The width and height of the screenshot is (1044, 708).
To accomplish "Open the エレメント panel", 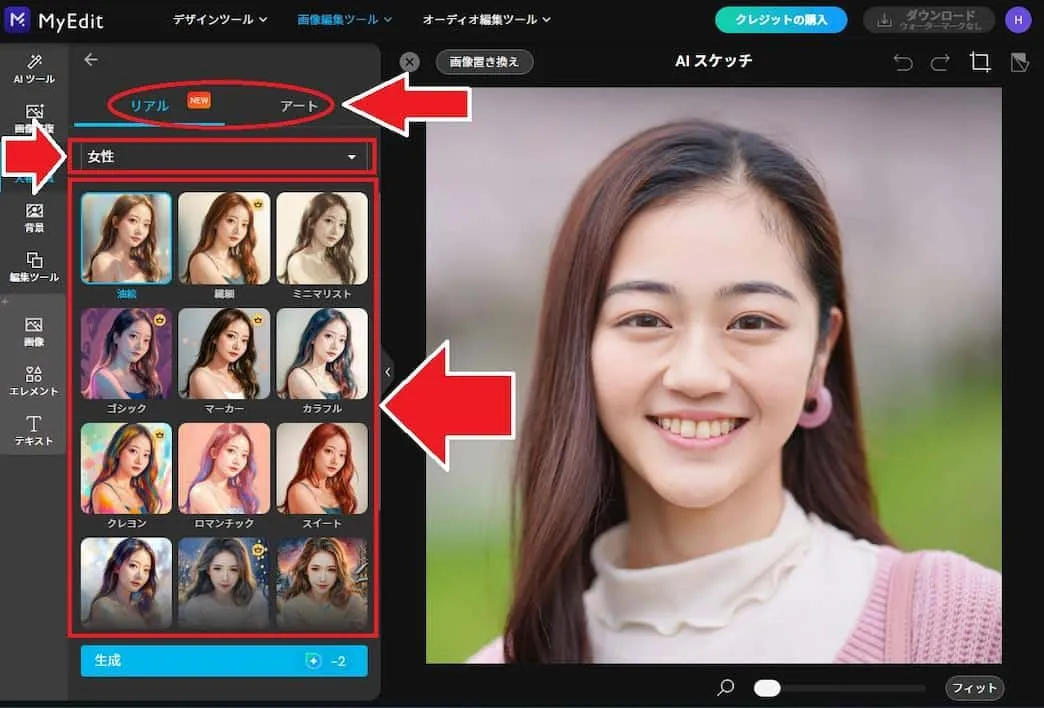I will (33, 381).
